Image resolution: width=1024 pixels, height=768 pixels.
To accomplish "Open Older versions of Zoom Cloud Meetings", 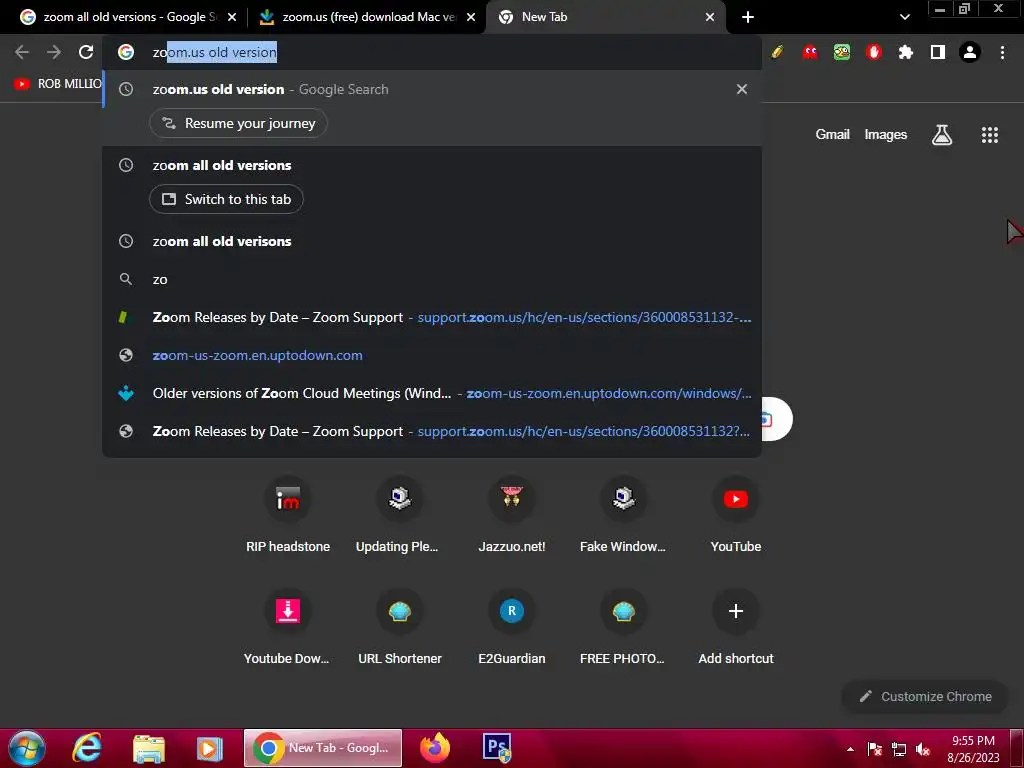I will (432, 393).
